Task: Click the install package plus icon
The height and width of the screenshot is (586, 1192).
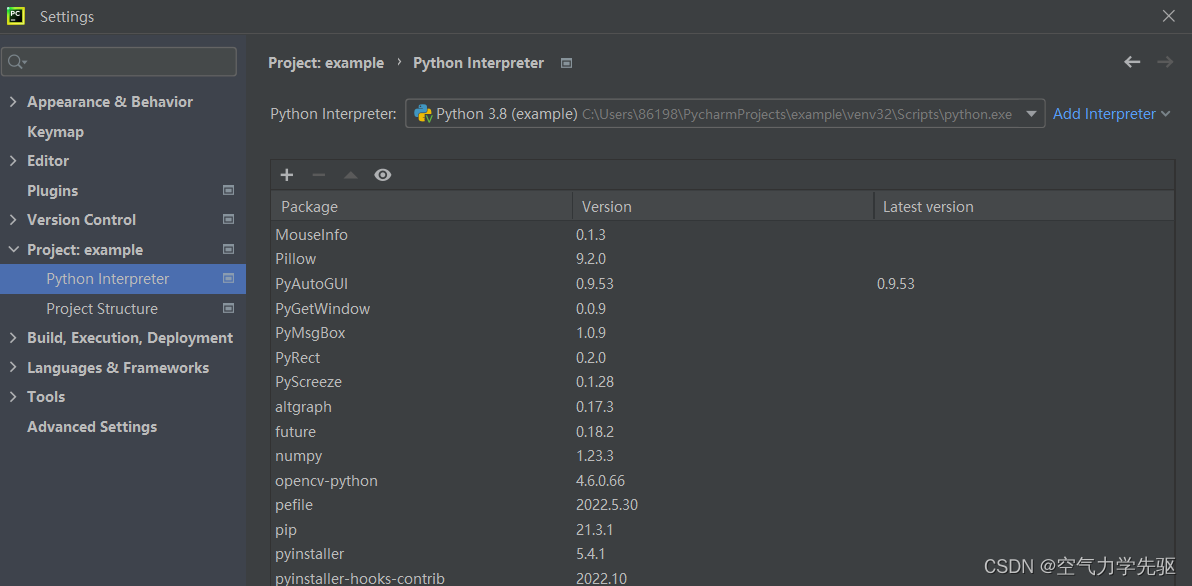Action: click(x=287, y=175)
